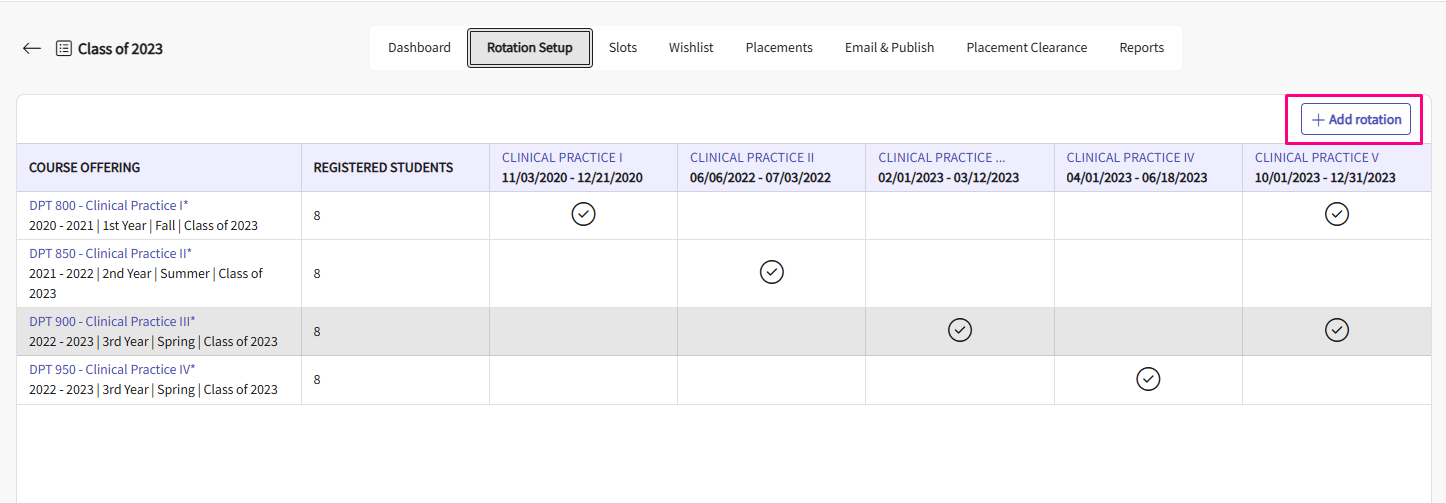This screenshot has height=503, width=1446.
Task: Go to the Wishlist tab
Action: [x=691, y=48]
